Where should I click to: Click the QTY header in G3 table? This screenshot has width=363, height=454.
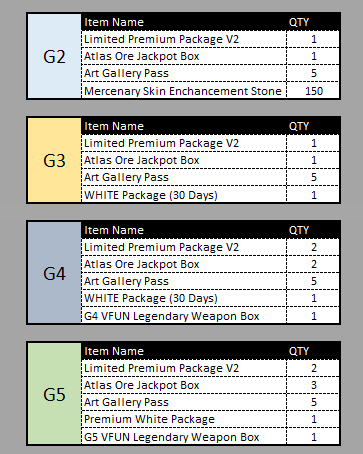(x=299, y=126)
